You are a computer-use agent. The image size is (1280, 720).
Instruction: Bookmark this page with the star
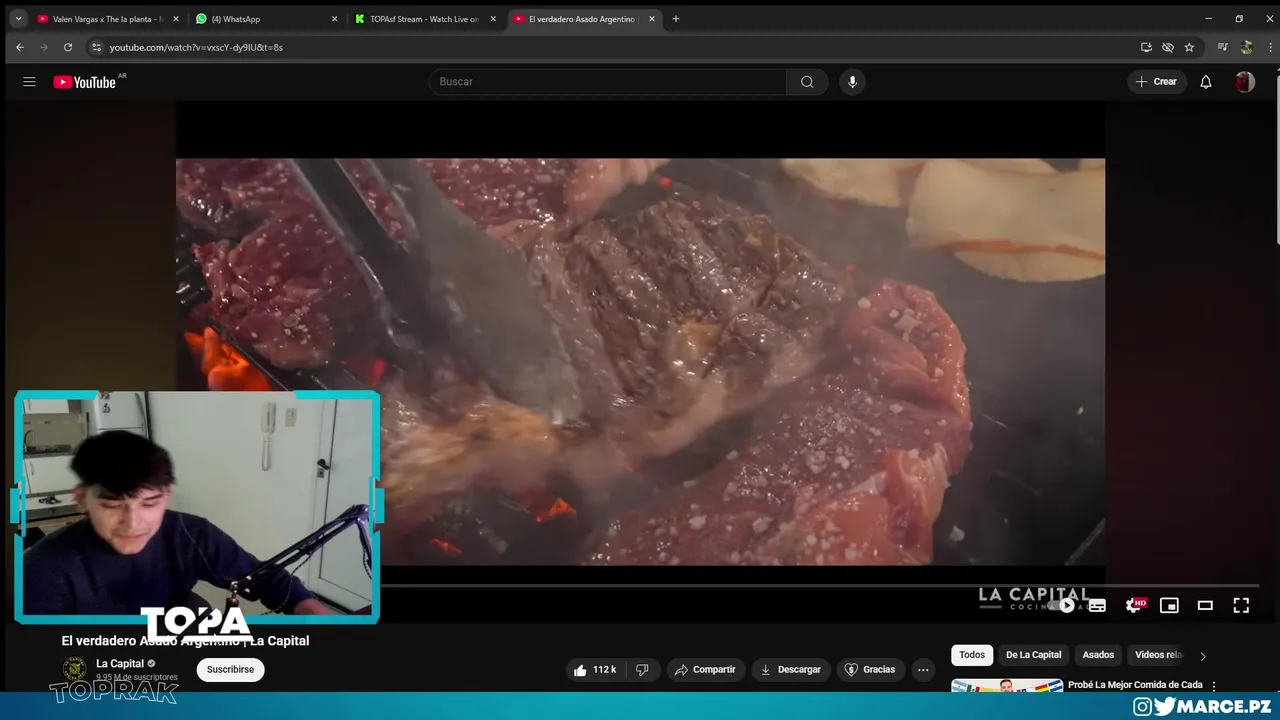1189,47
